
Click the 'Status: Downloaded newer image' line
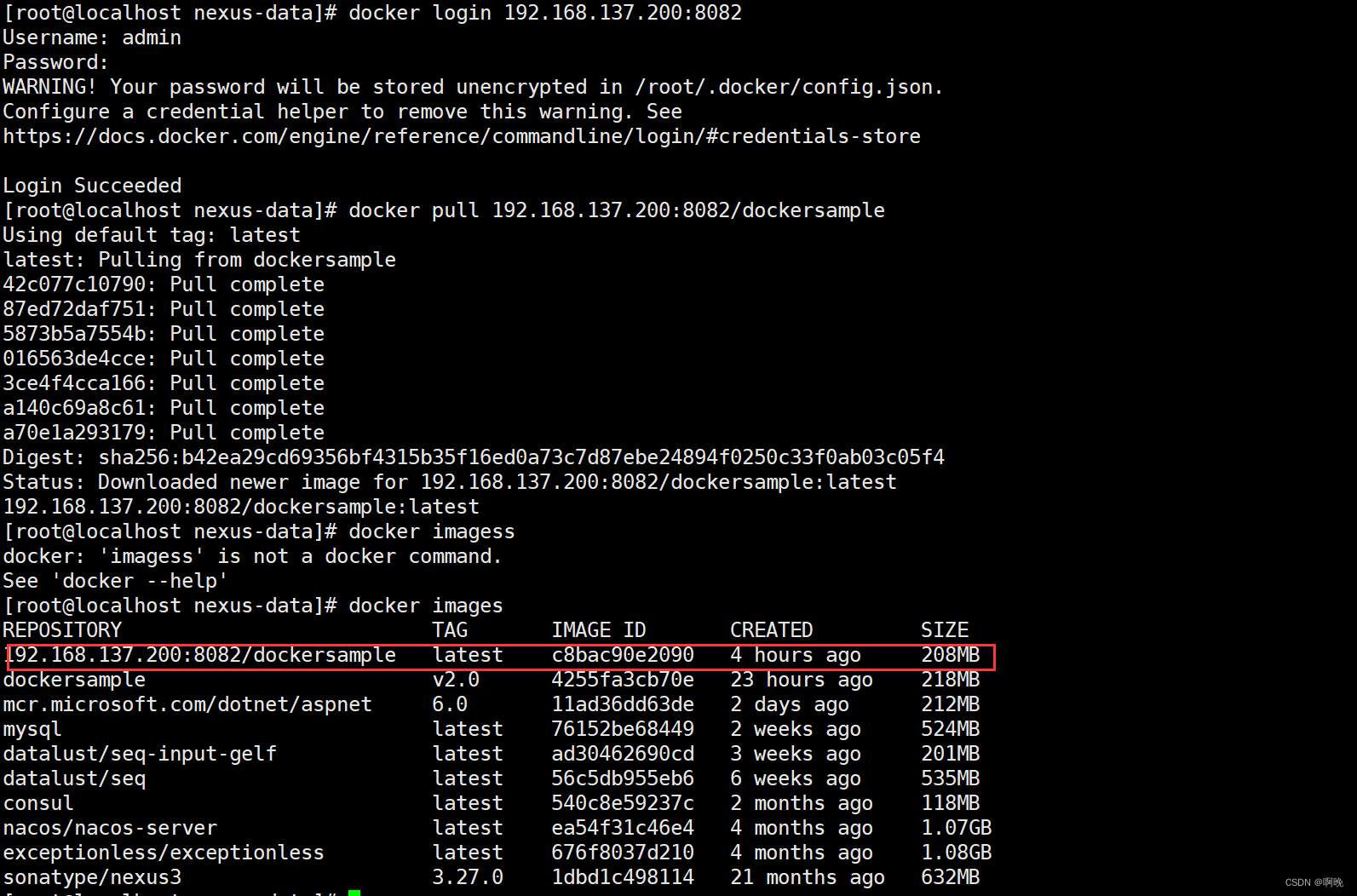tap(450, 482)
